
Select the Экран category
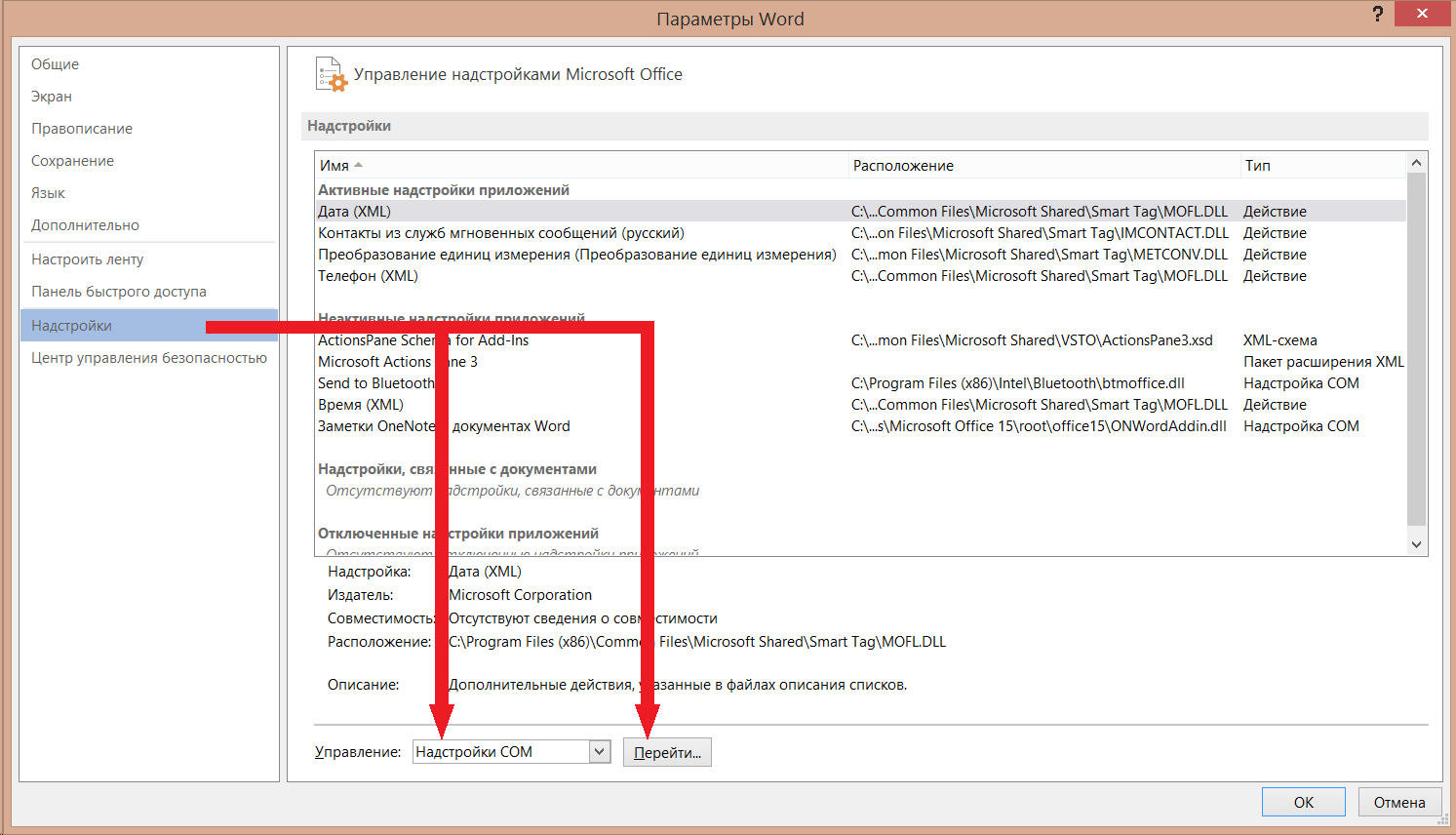[52, 97]
